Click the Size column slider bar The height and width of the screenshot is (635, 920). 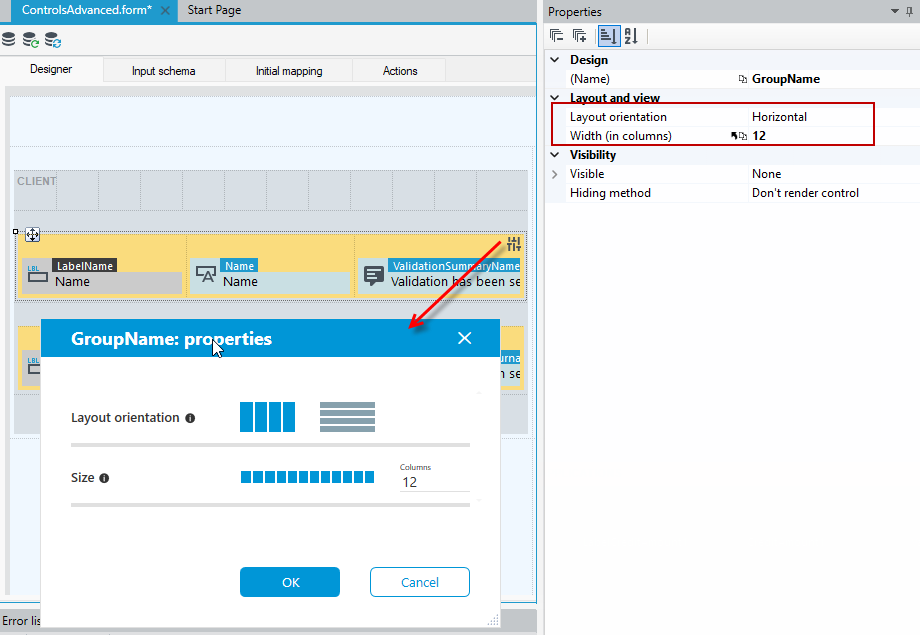(x=307, y=477)
